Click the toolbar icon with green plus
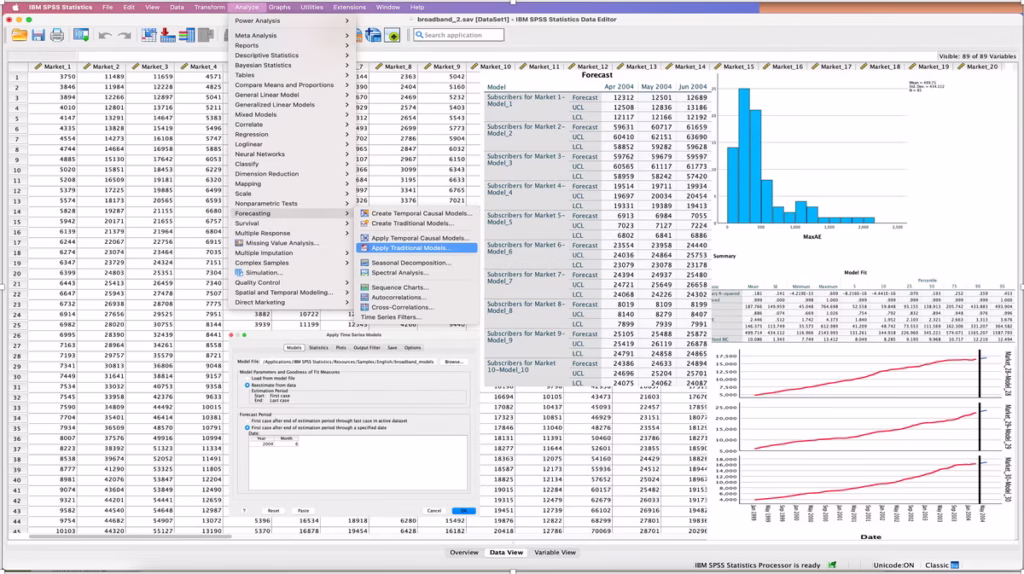The width and height of the screenshot is (1024, 574). click(392, 35)
